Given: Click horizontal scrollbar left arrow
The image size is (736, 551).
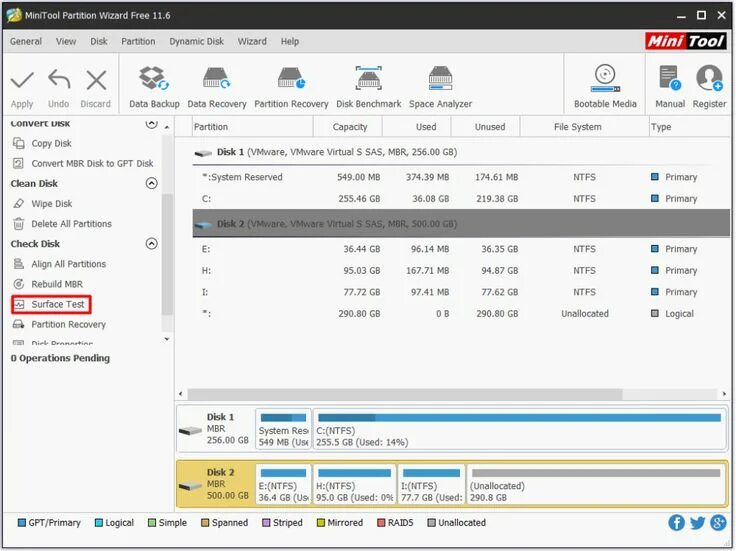Looking at the screenshot, I should point(181,394).
